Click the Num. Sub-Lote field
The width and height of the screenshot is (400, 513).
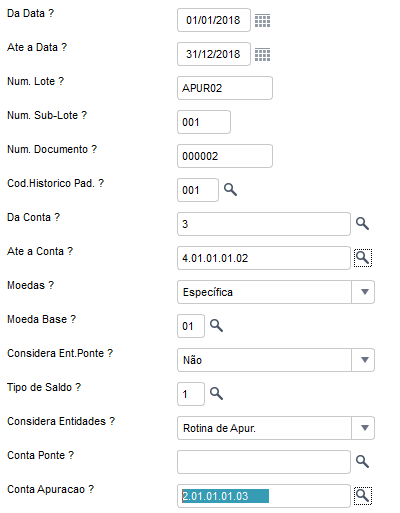coord(204,122)
